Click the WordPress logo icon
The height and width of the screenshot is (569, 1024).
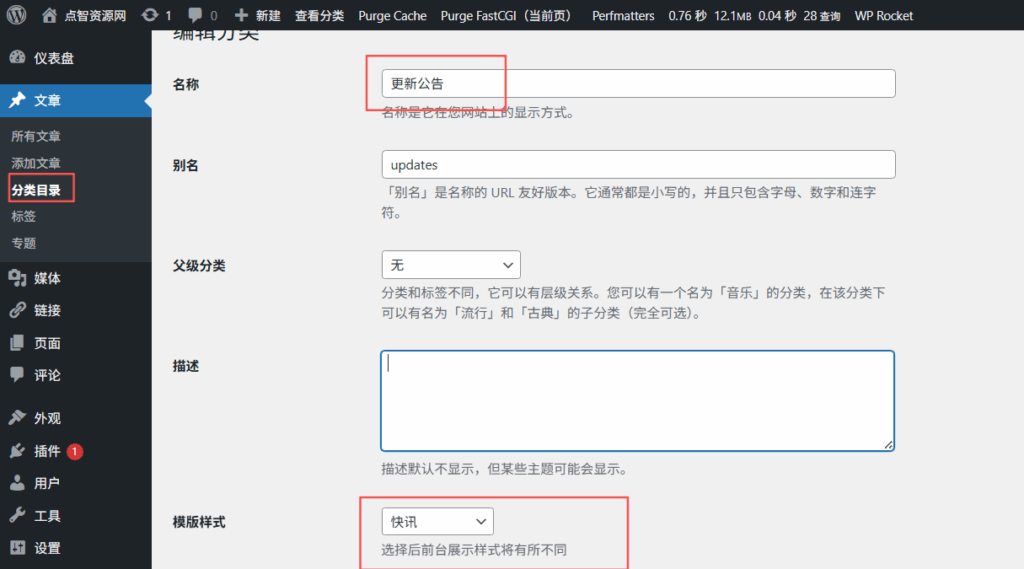(17, 15)
